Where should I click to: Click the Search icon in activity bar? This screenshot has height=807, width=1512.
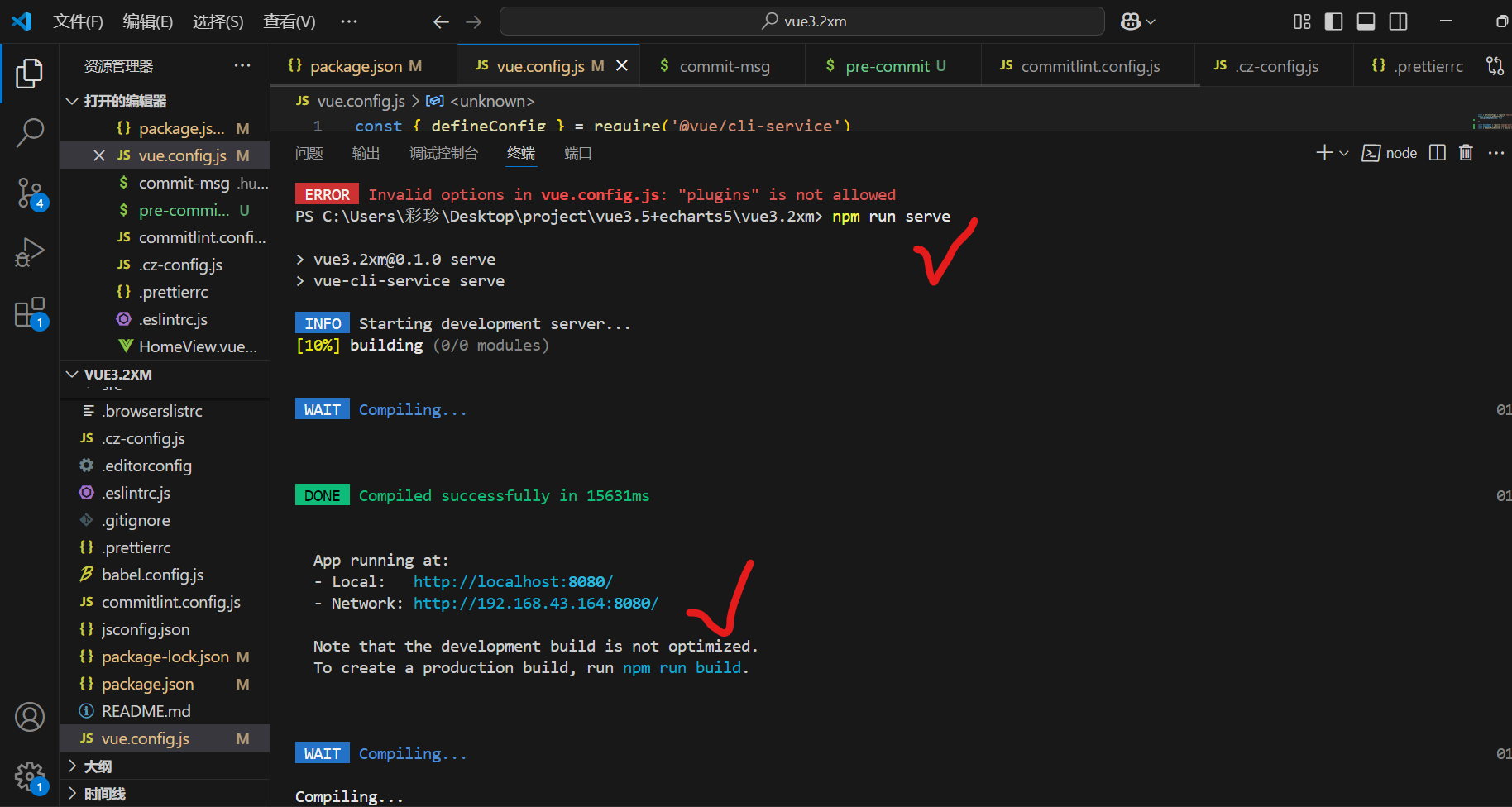pos(30,131)
